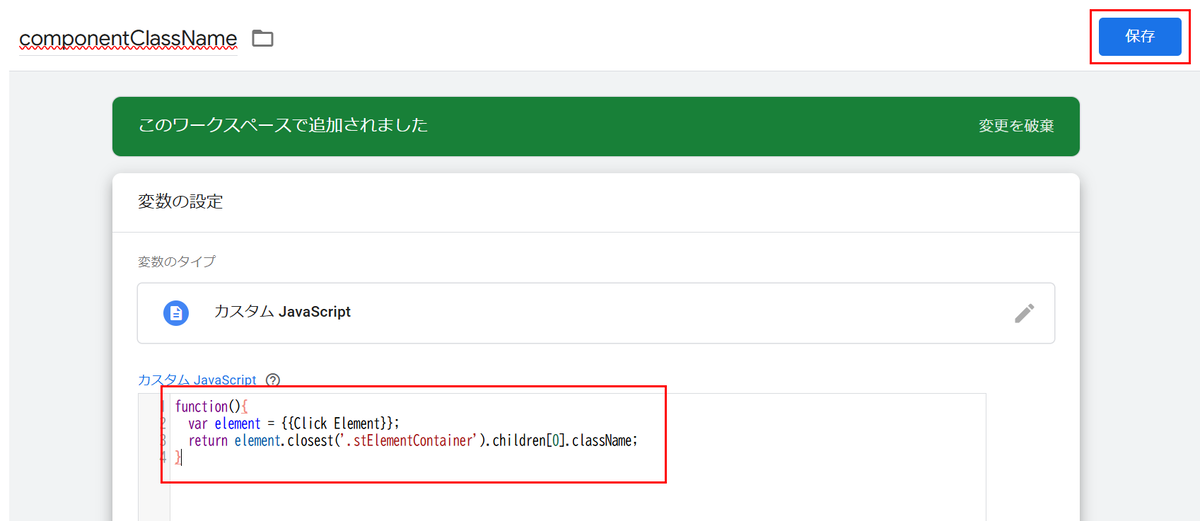Viewport: 1200px width, 521px height.
Task: Click the 保存 (Save) button
Action: click(x=1139, y=36)
